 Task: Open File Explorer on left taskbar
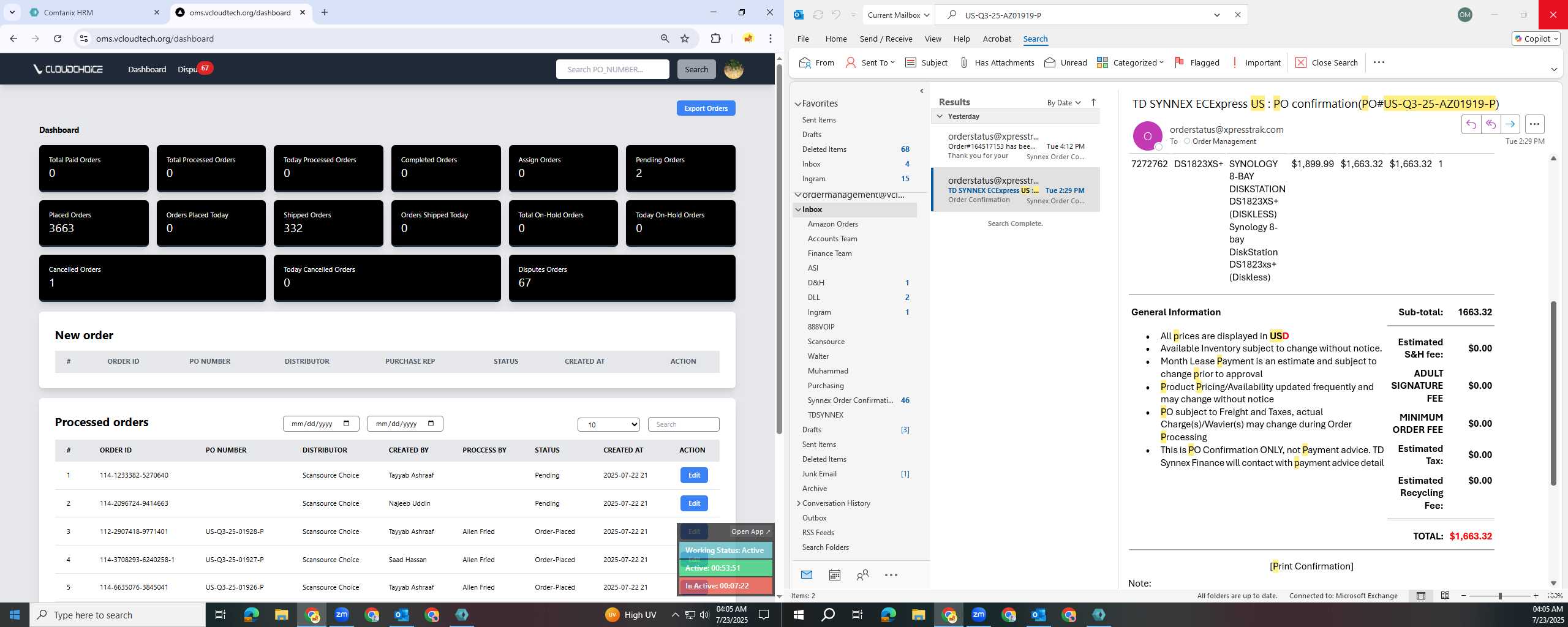click(281, 615)
